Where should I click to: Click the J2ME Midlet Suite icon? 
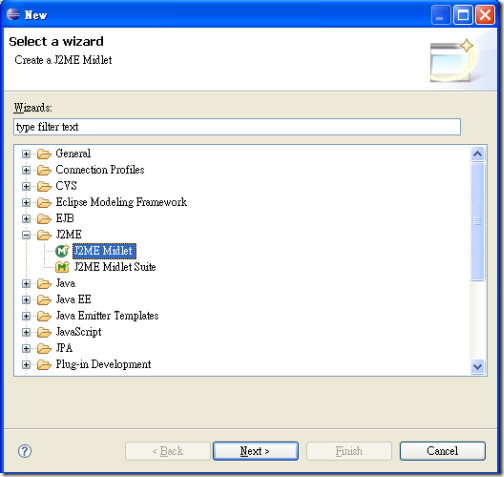(62, 267)
